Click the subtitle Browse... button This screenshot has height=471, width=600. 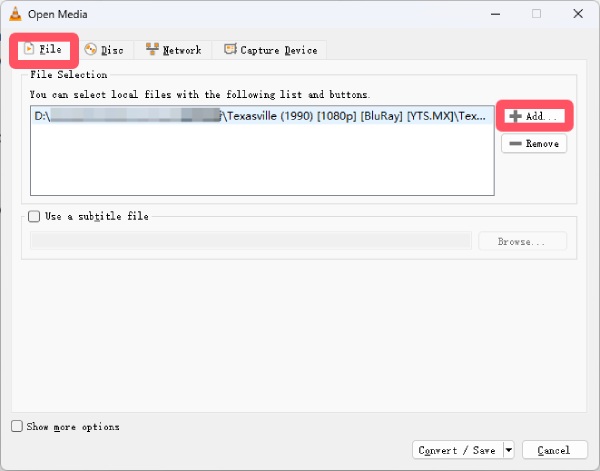pos(522,241)
